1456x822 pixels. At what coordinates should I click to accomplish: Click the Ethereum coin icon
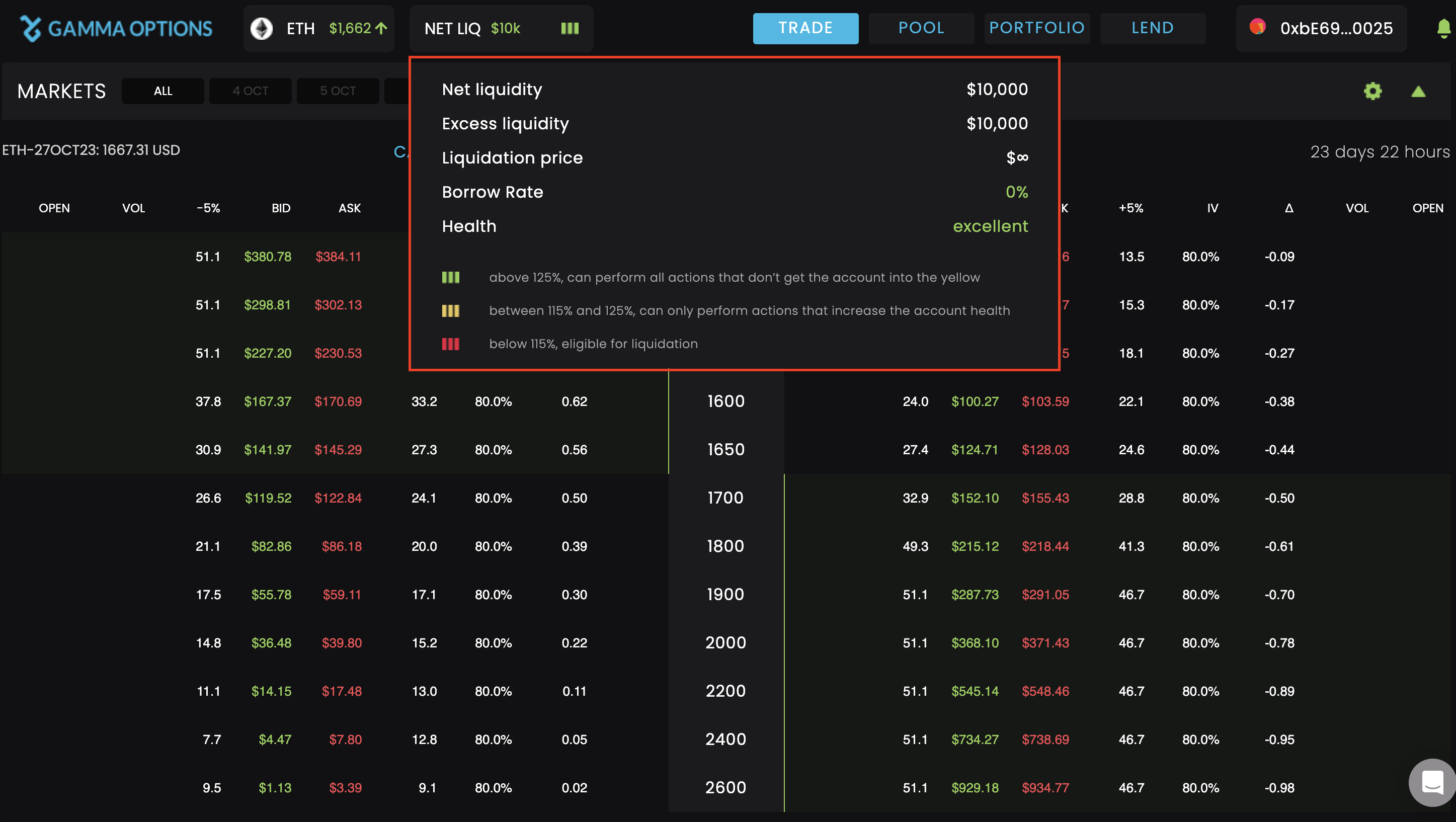[x=262, y=28]
